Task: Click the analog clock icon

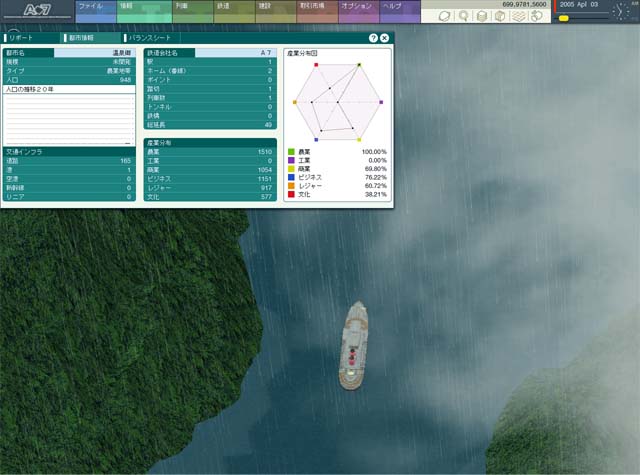Action: tap(621, 11)
